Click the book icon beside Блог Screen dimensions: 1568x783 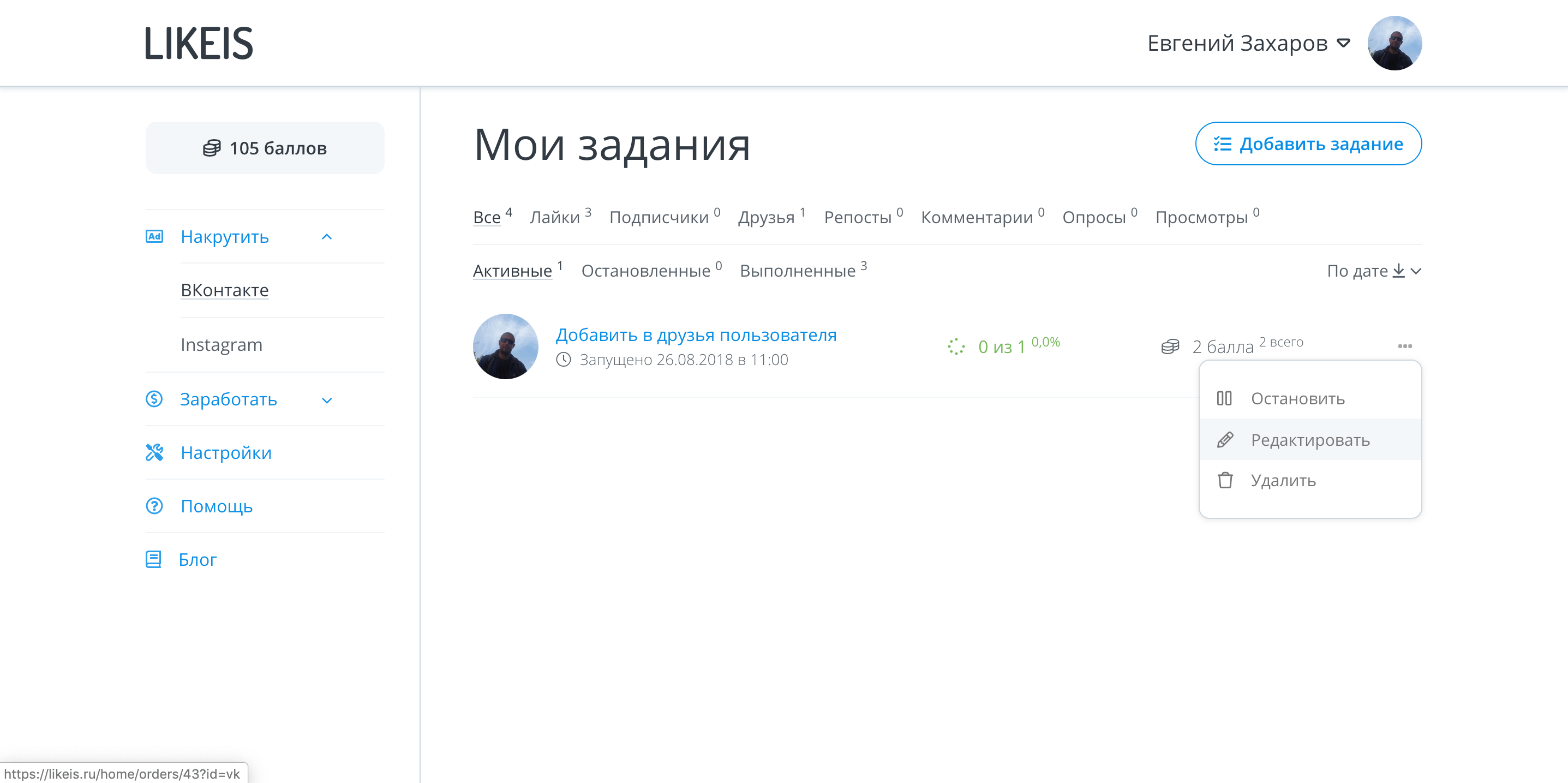pos(153,559)
